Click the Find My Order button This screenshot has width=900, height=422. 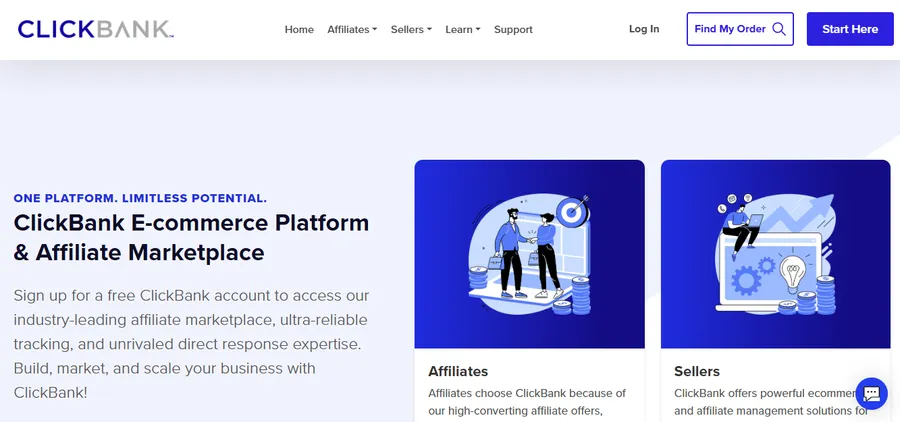[x=740, y=29]
